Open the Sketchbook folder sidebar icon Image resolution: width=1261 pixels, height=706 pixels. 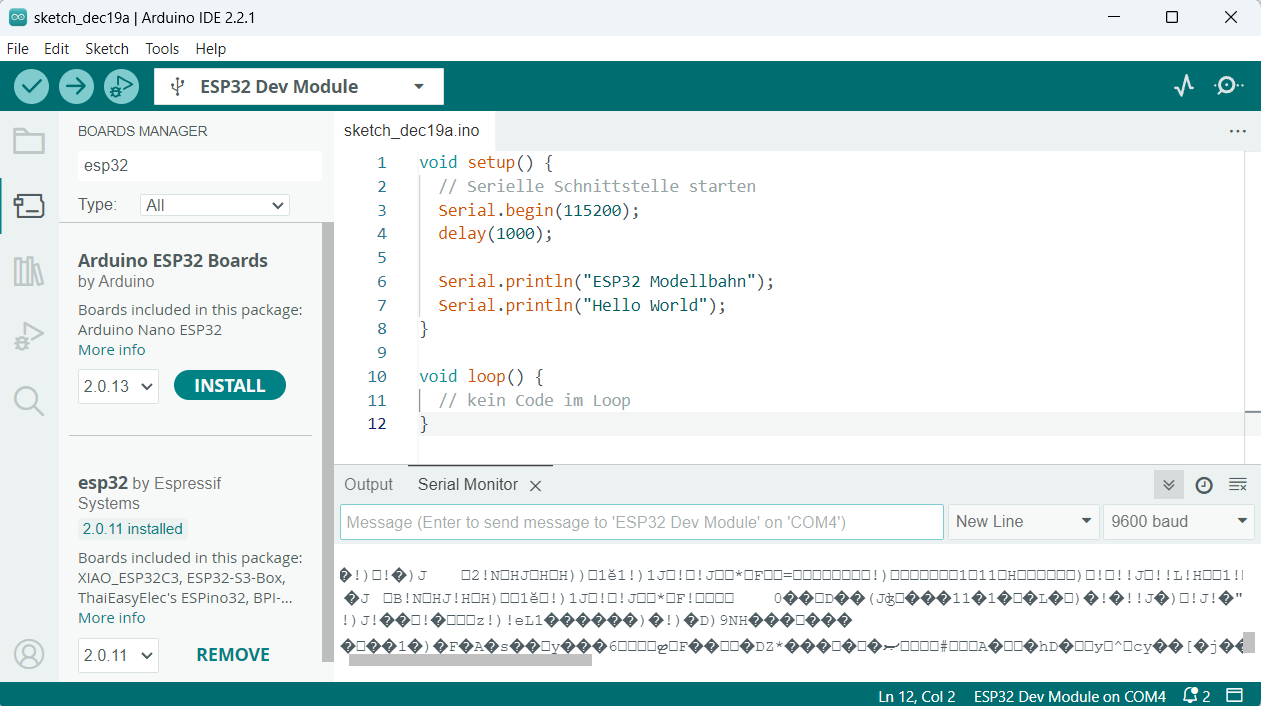pyautogui.click(x=28, y=141)
